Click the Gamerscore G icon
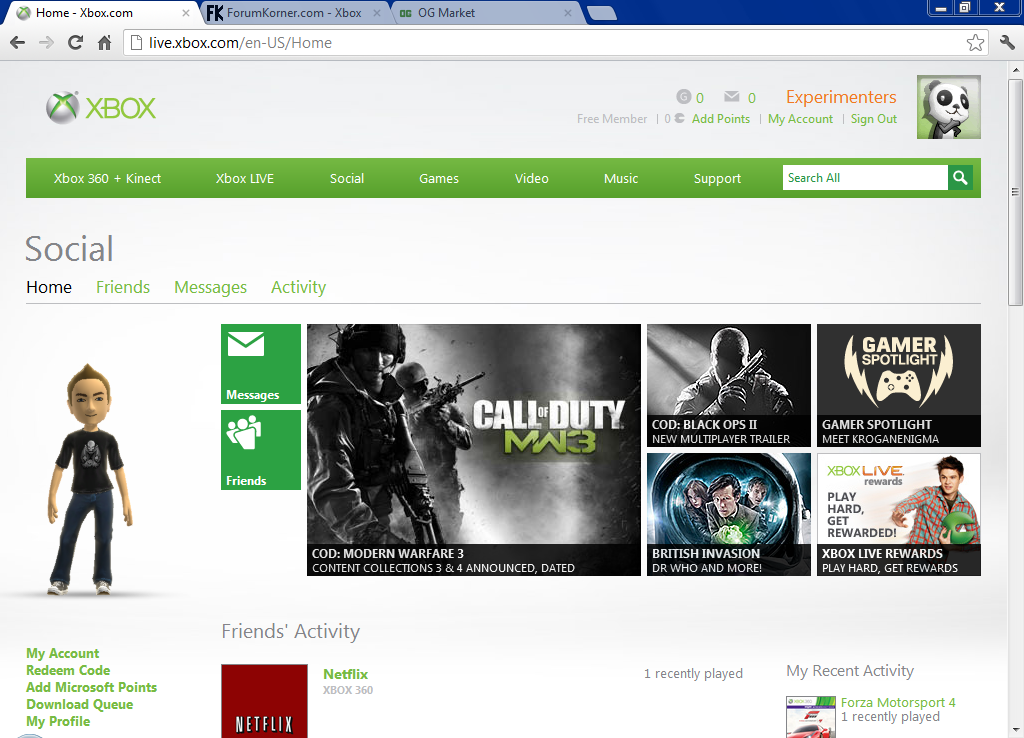This screenshot has height=738, width=1024. [683, 97]
